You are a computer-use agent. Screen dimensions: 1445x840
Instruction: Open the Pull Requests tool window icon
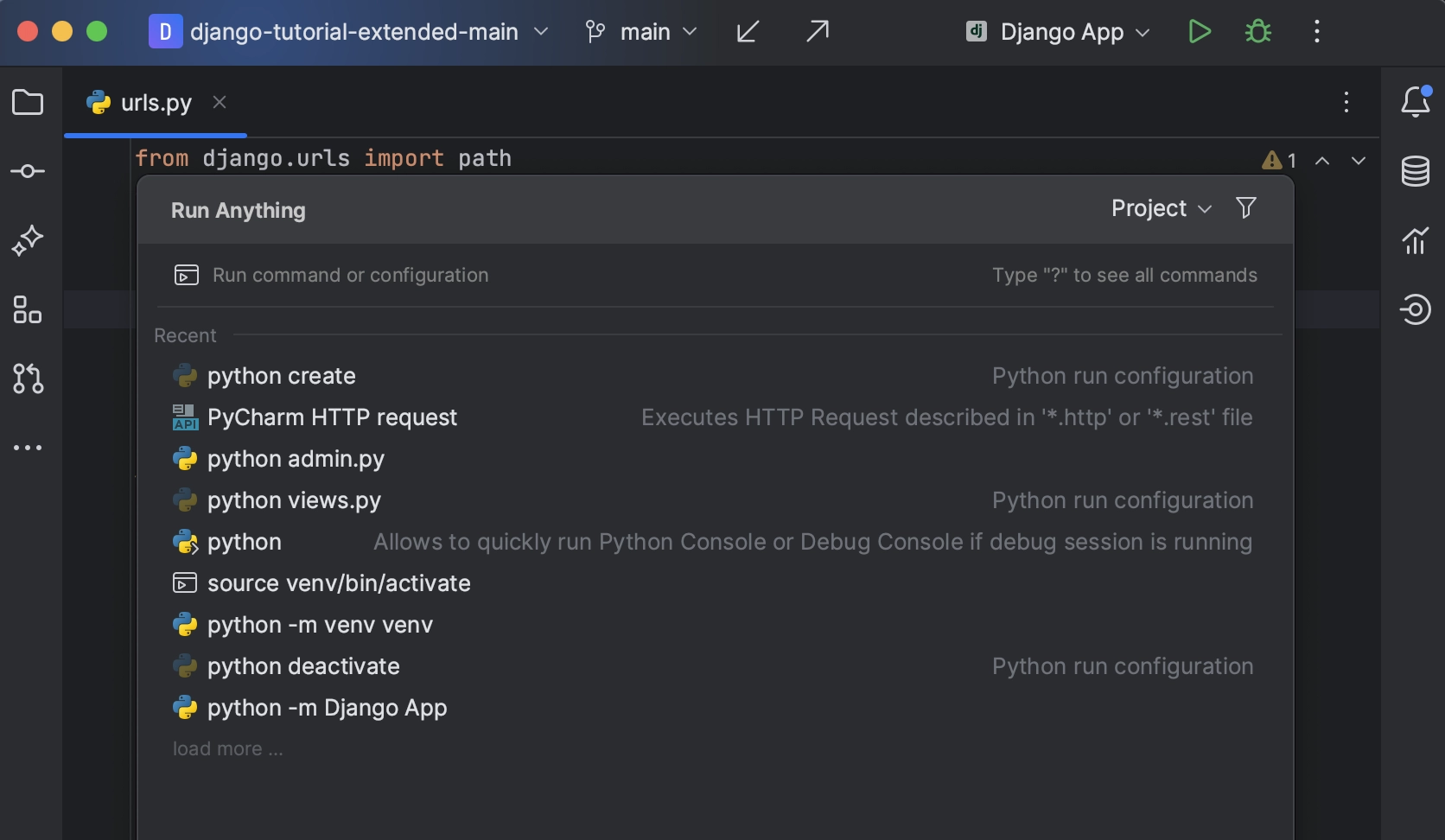point(28,379)
